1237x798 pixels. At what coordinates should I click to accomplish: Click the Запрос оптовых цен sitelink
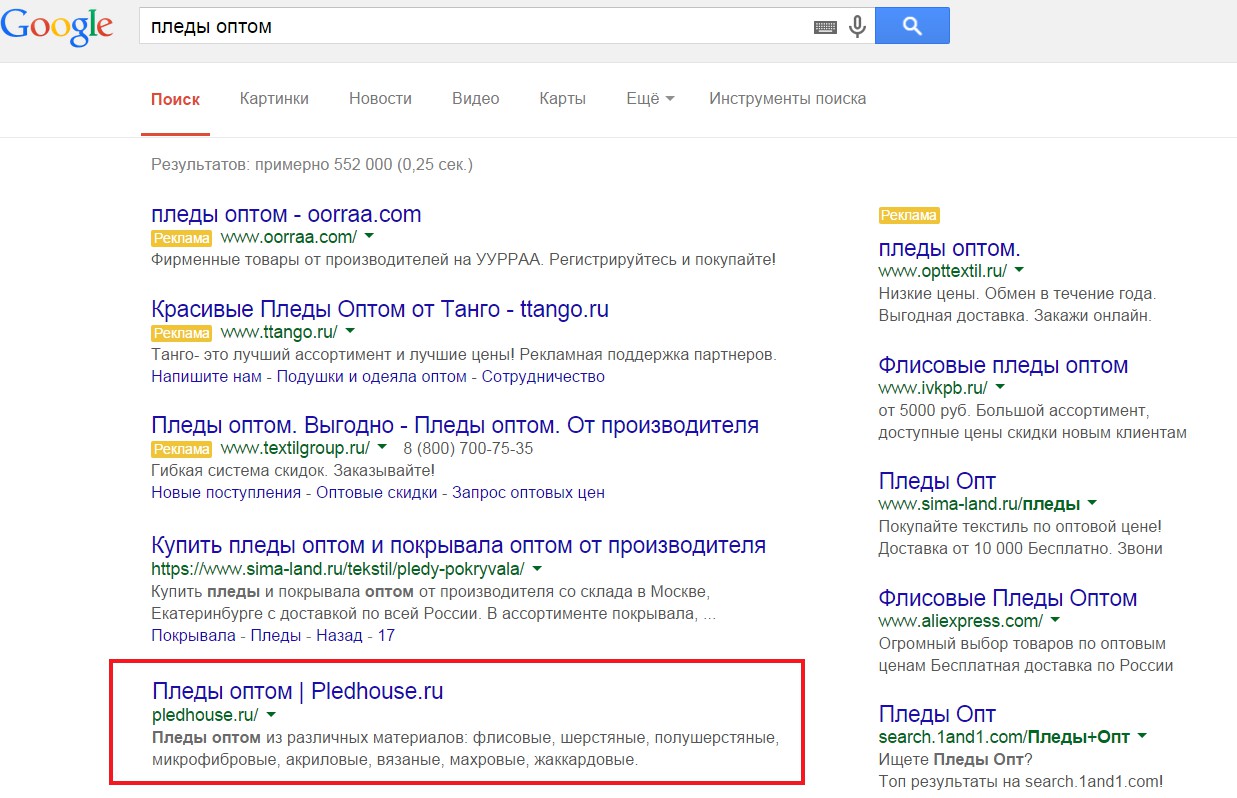(x=528, y=493)
